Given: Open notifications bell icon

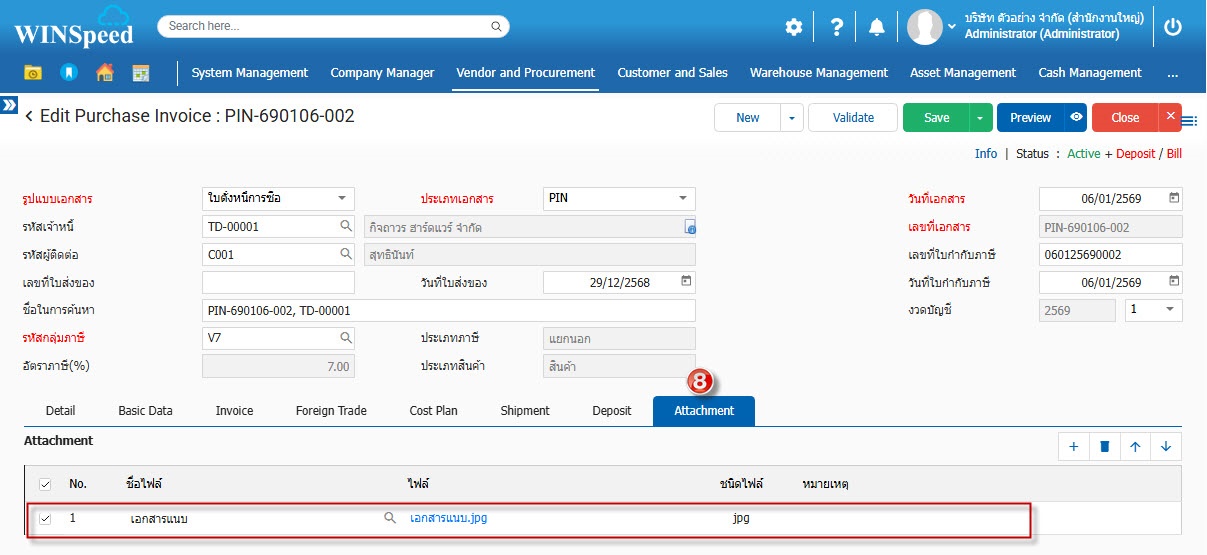Looking at the screenshot, I should click(877, 28).
